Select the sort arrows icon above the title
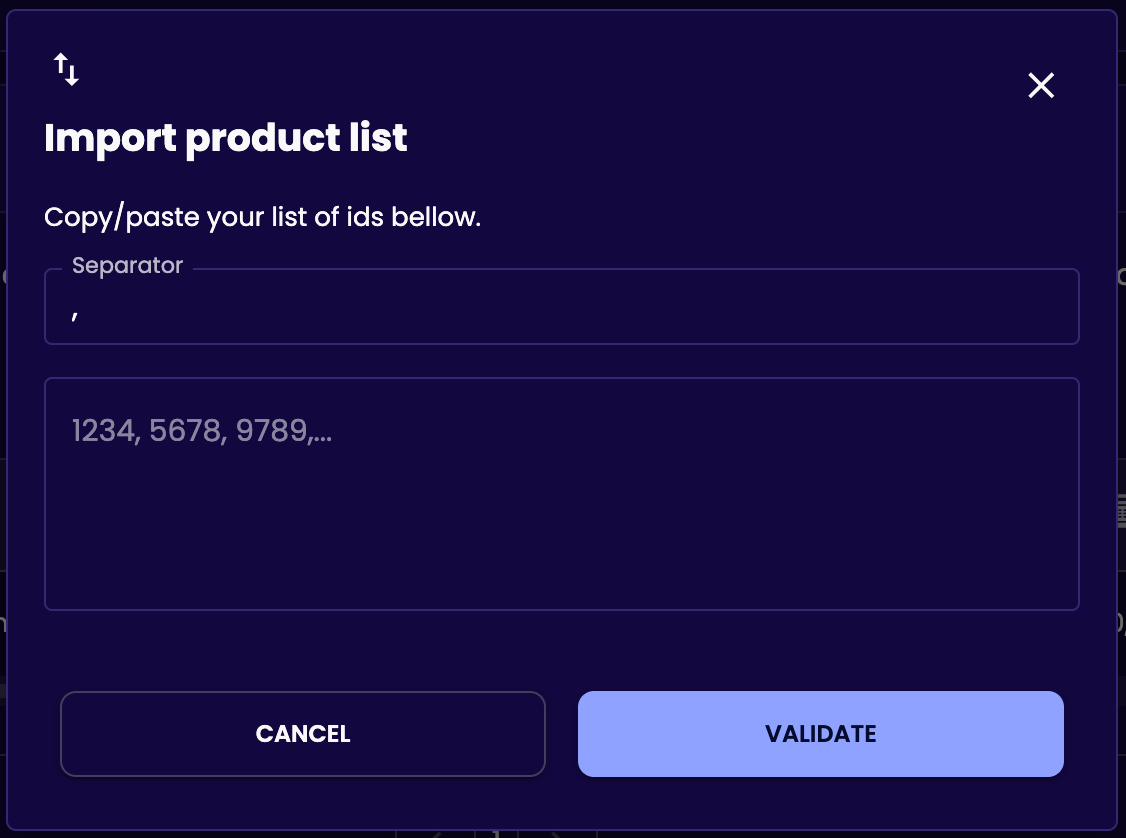Image resolution: width=1126 pixels, height=838 pixels. click(67, 69)
